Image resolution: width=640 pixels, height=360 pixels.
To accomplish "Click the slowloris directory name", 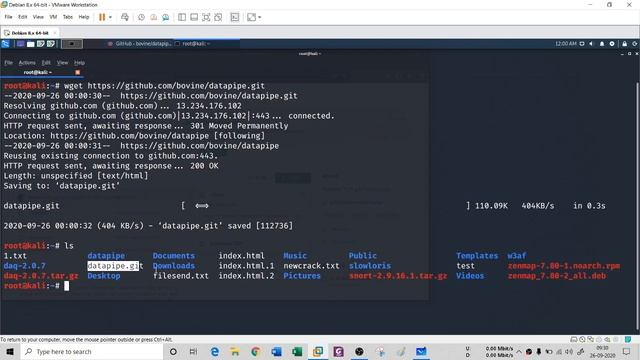I will pyautogui.click(x=370, y=266).
